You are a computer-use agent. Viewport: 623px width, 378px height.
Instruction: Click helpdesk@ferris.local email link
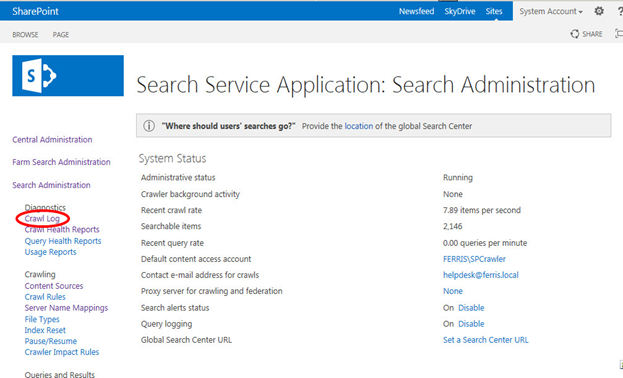click(481, 275)
